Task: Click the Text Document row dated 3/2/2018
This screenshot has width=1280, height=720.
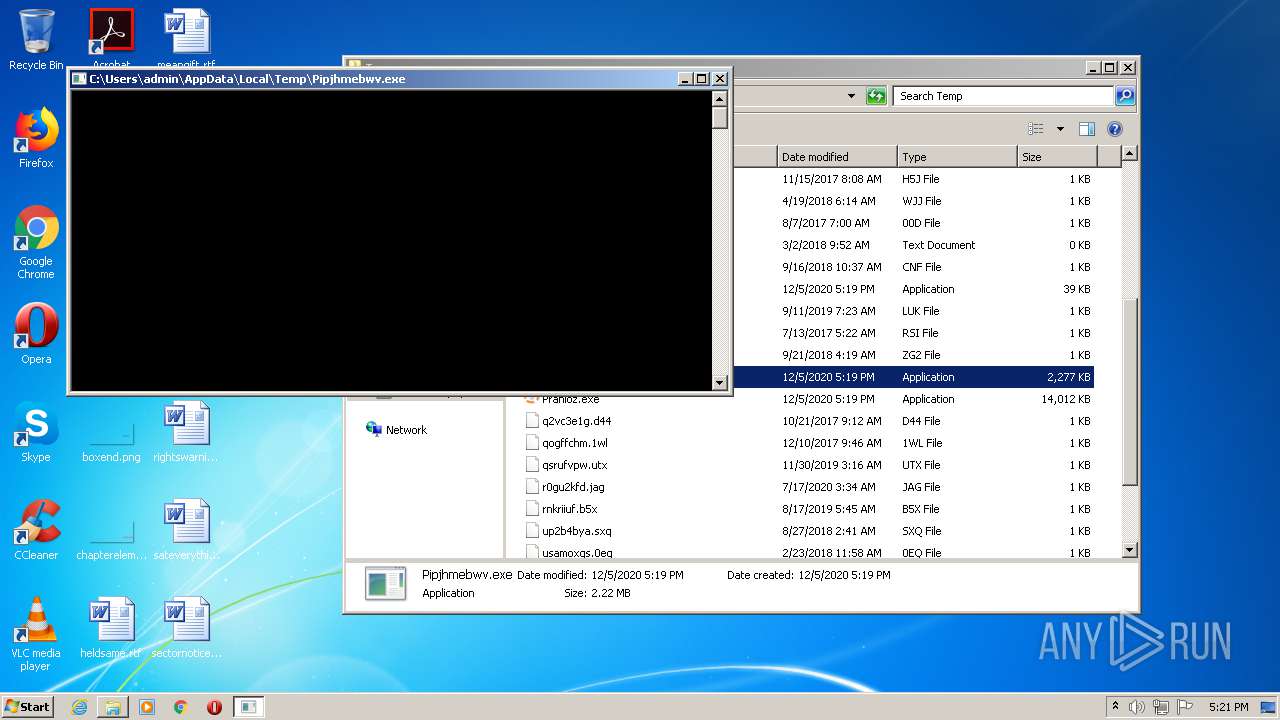Action: [x=913, y=245]
